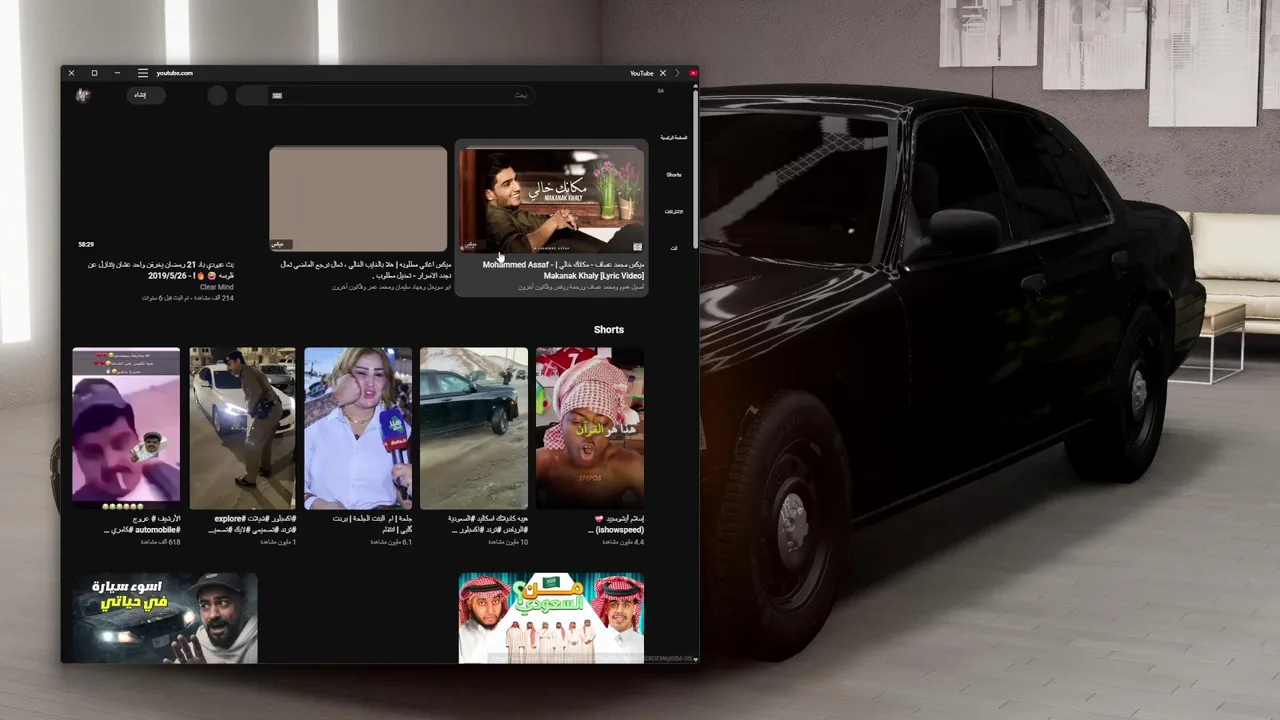Open the ishowspeed Short thumbnail
Viewport: 1280px width, 720px height.
click(590, 428)
